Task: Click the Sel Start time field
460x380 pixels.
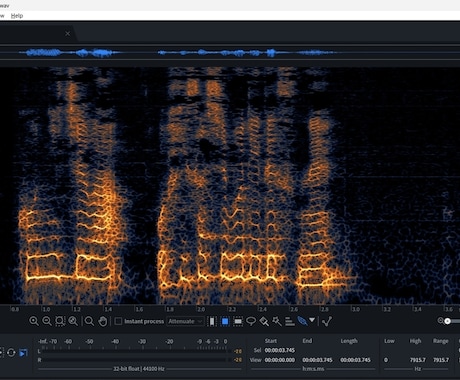Action: point(280,350)
